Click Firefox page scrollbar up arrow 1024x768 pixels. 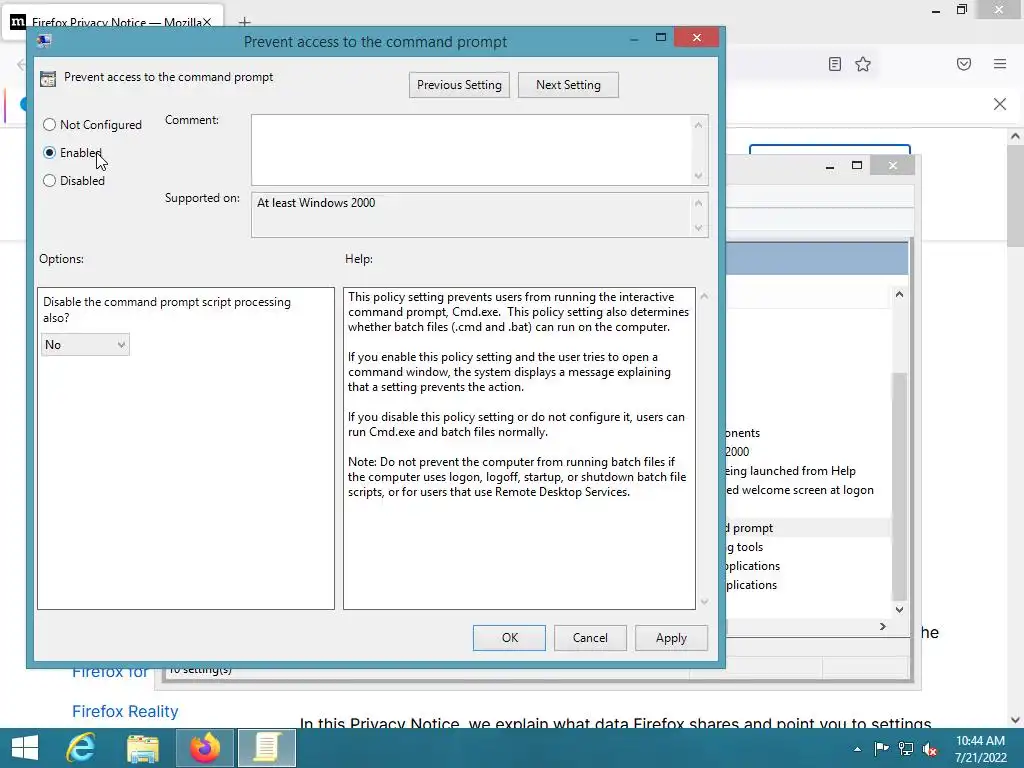[x=1015, y=136]
